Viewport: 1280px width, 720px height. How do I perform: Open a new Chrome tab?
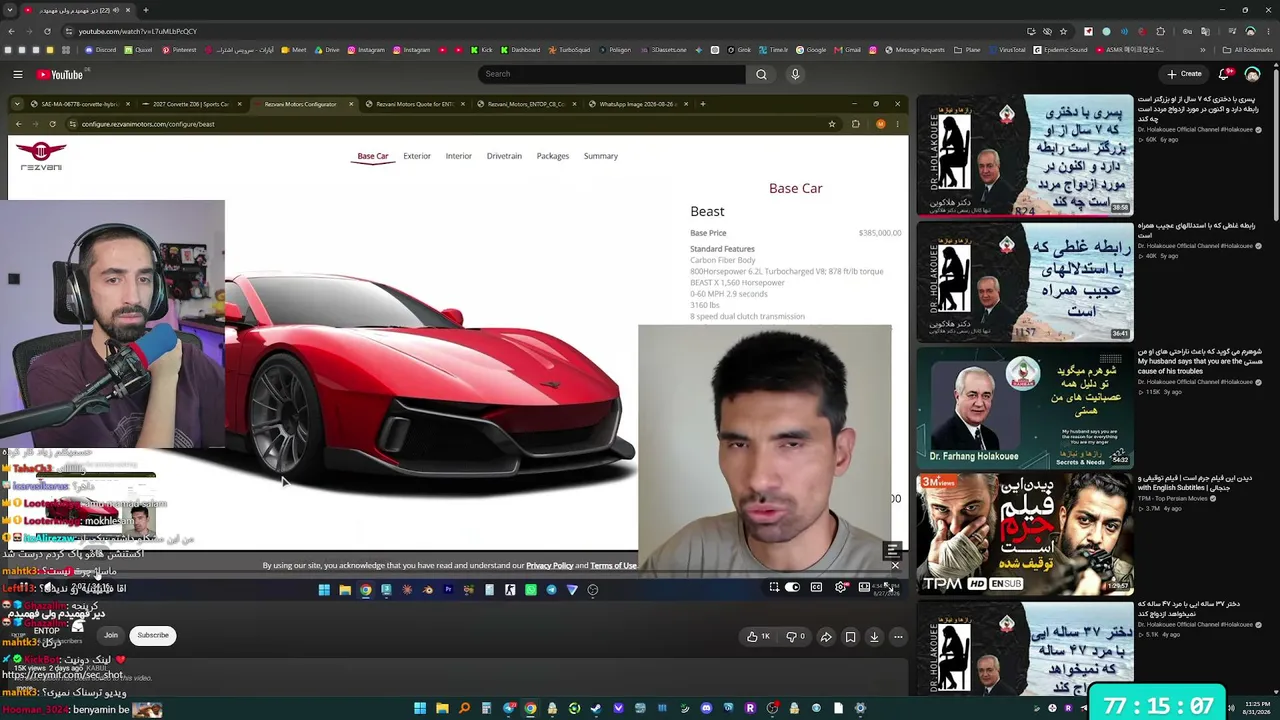pyautogui.click(x=145, y=10)
